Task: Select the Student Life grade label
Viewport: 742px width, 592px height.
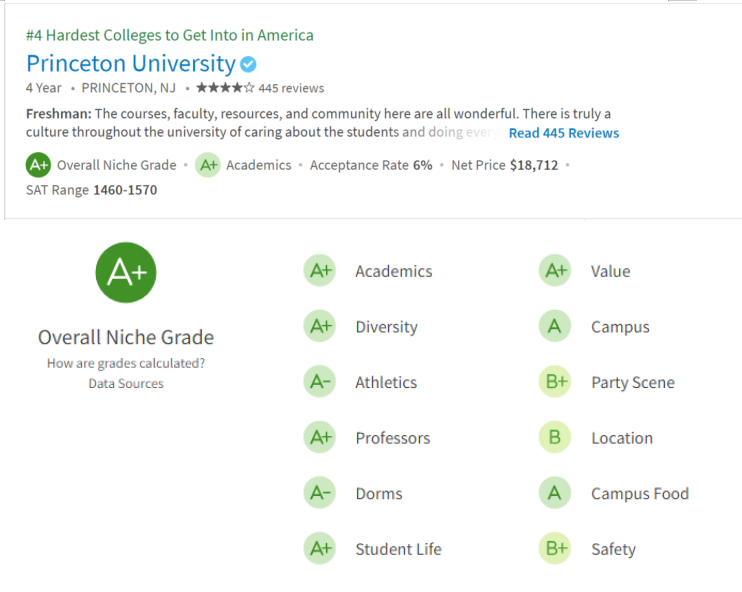Action: point(398,549)
